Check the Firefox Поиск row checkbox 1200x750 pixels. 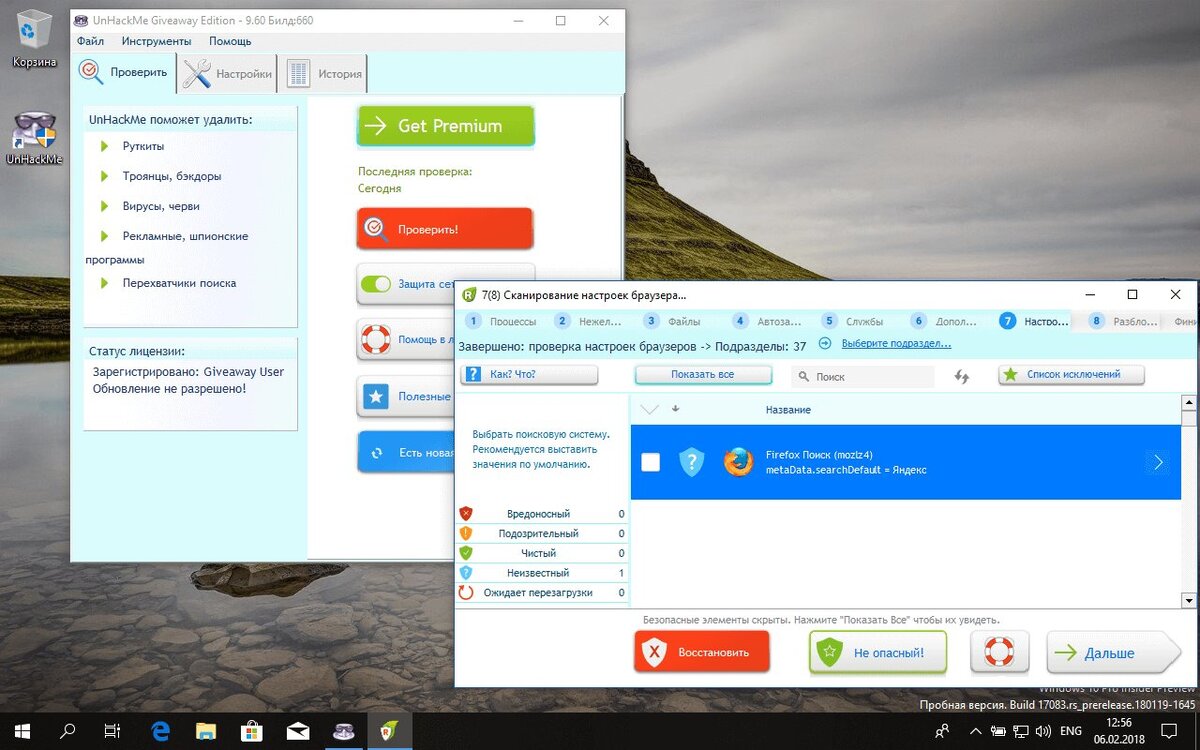coord(651,462)
